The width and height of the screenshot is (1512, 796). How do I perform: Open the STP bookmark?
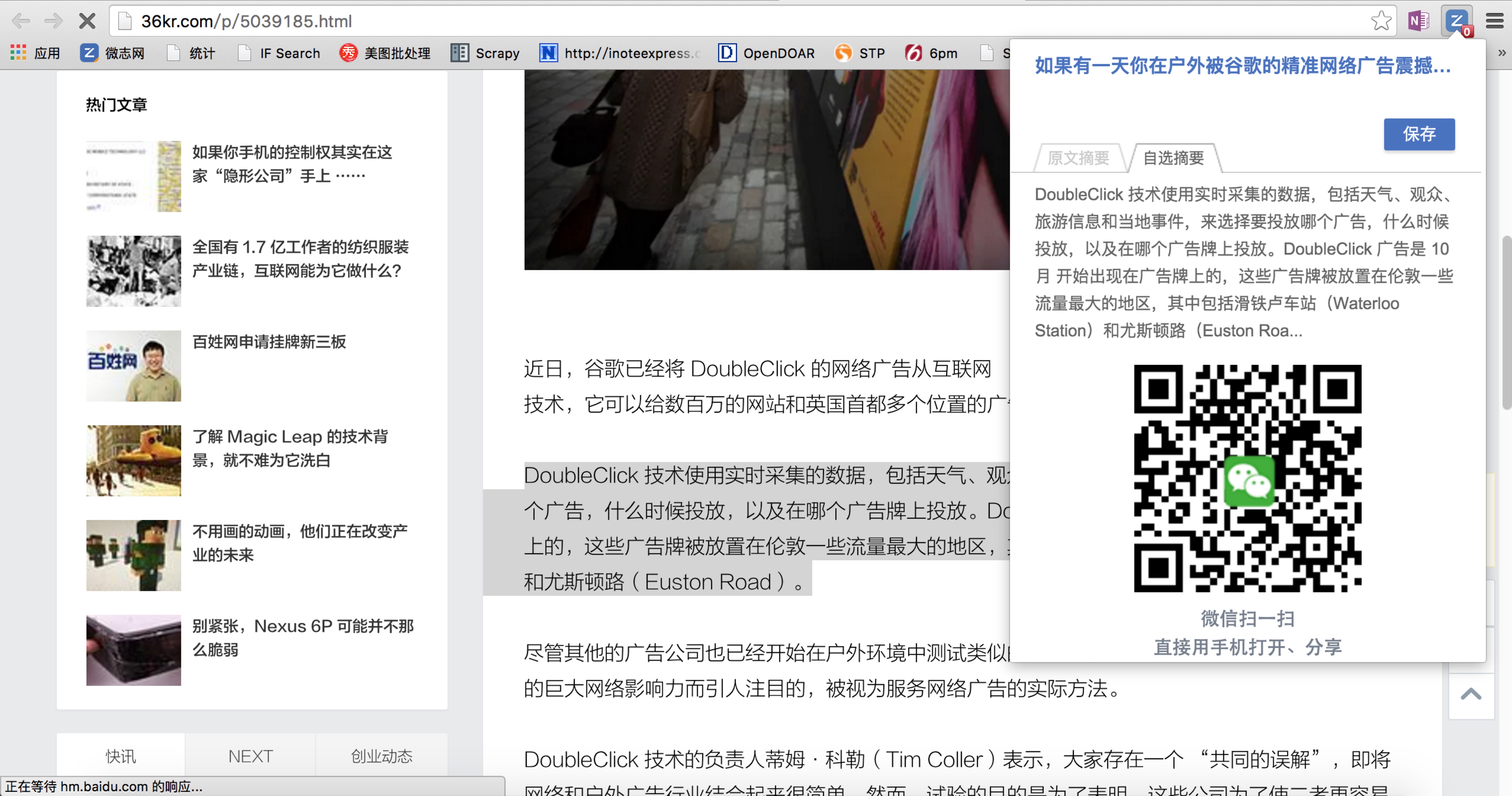[x=860, y=53]
